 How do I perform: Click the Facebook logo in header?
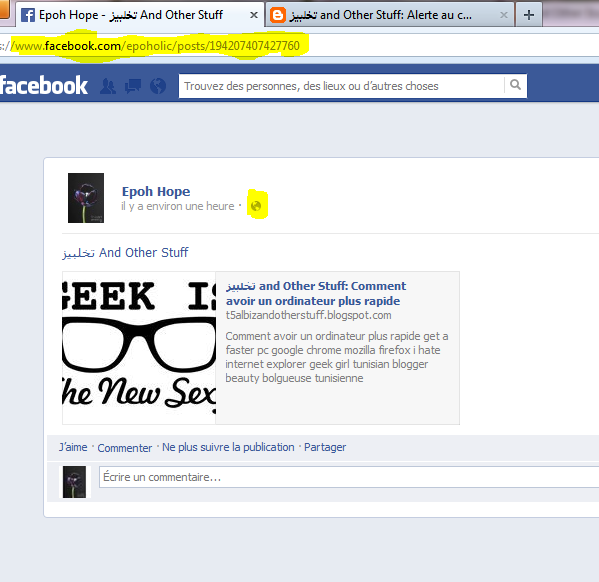coord(44,85)
